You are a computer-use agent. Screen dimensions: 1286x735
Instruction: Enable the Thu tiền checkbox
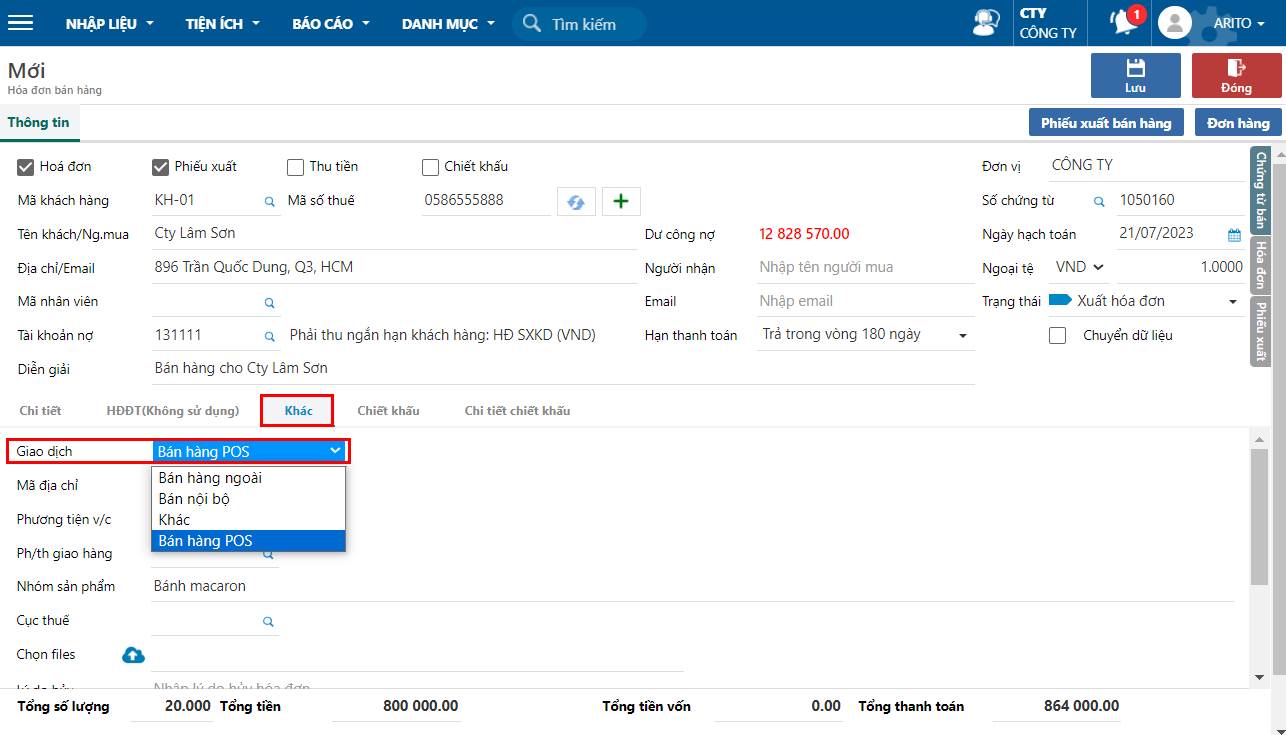click(295, 167)
